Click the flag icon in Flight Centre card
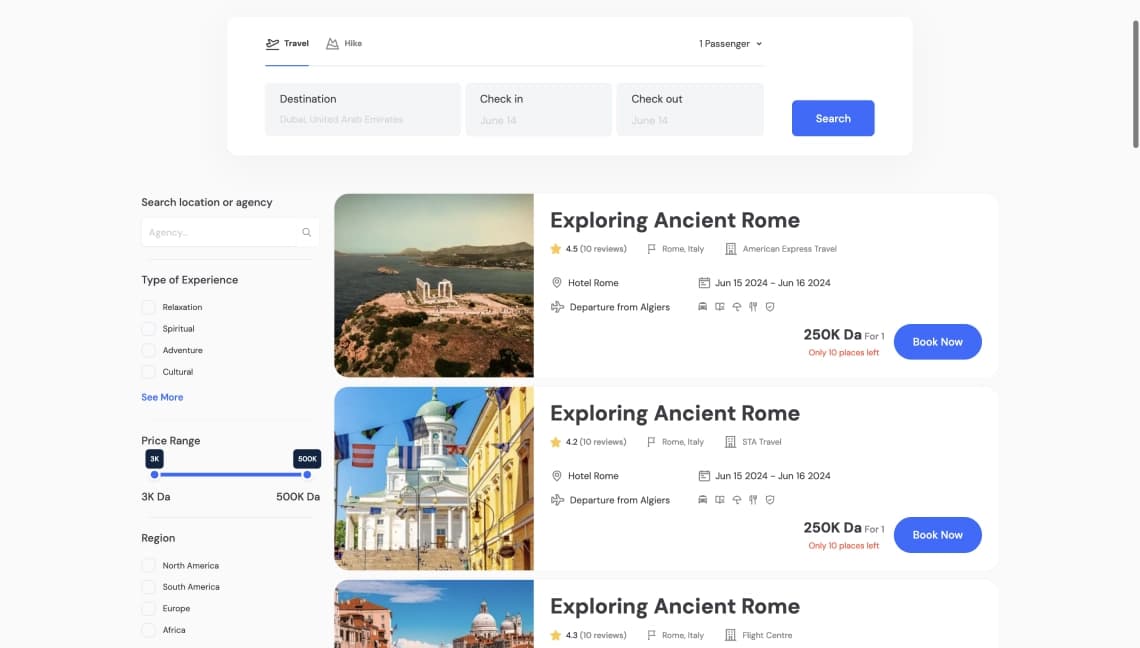Image resolution: width=1140 pixels, height=648 pixels. pyautogui.click(x=651, y=635)
